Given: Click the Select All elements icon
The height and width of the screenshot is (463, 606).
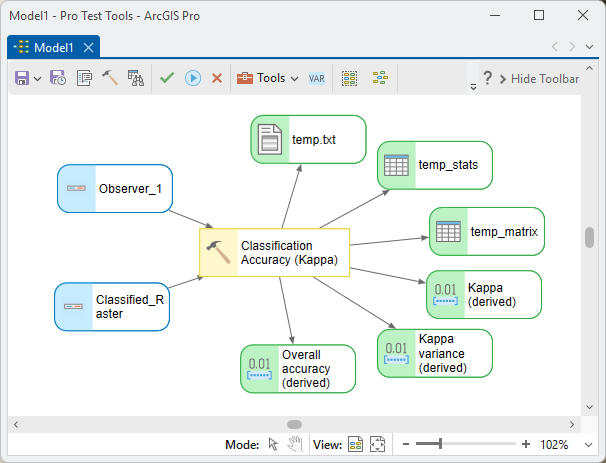Looking at the screenshot, I should coord(349,78).
